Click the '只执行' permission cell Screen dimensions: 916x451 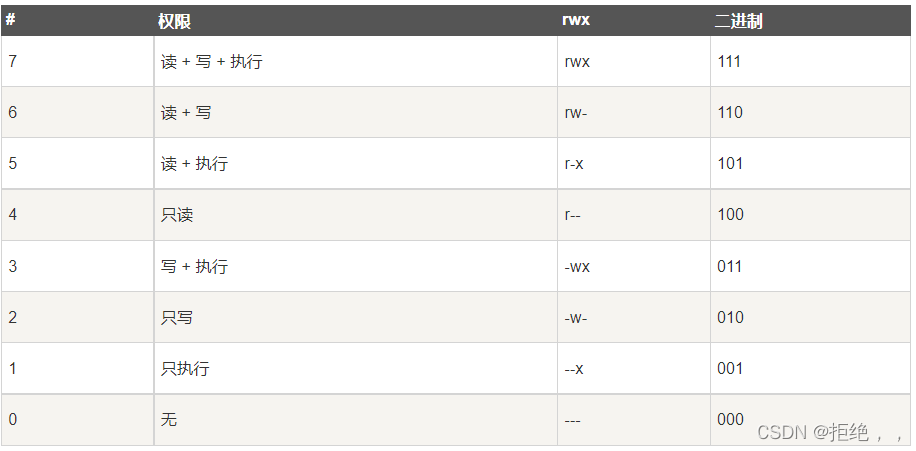(185, 369)
